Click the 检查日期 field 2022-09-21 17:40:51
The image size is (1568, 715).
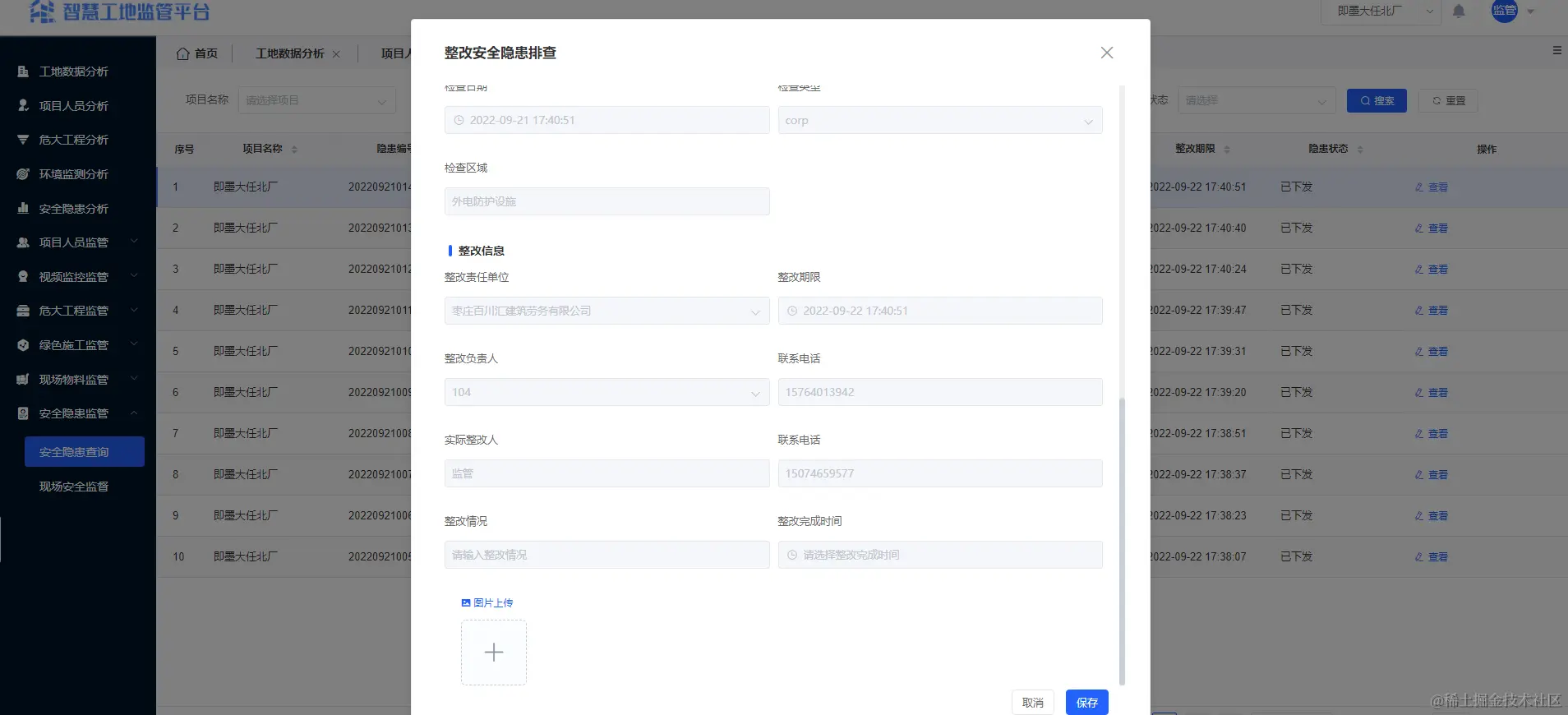pyautogui.click(x=606, y=120)
